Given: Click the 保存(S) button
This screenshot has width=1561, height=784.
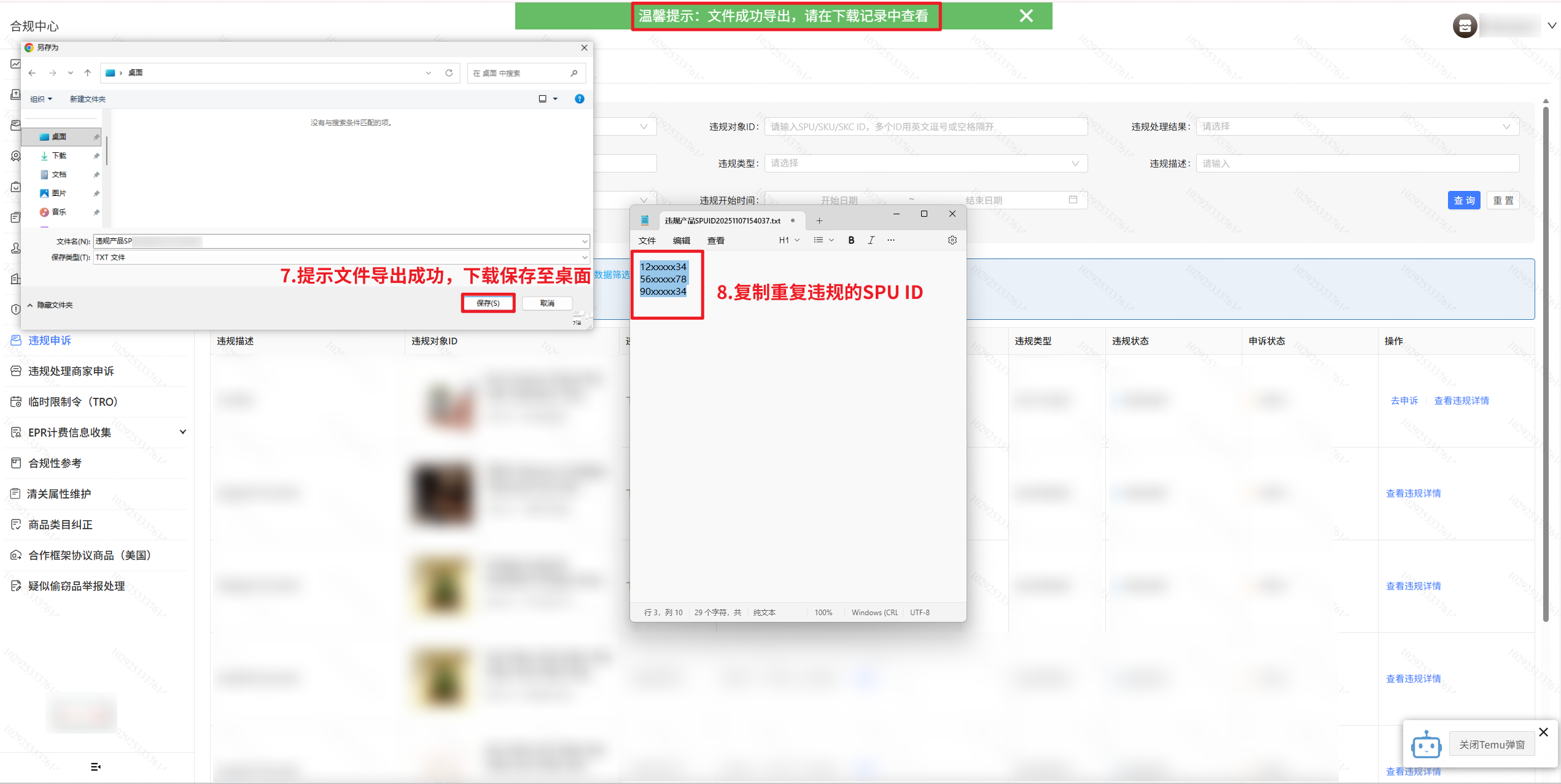Looking at the screenshot, I should [x=488, y=303].
